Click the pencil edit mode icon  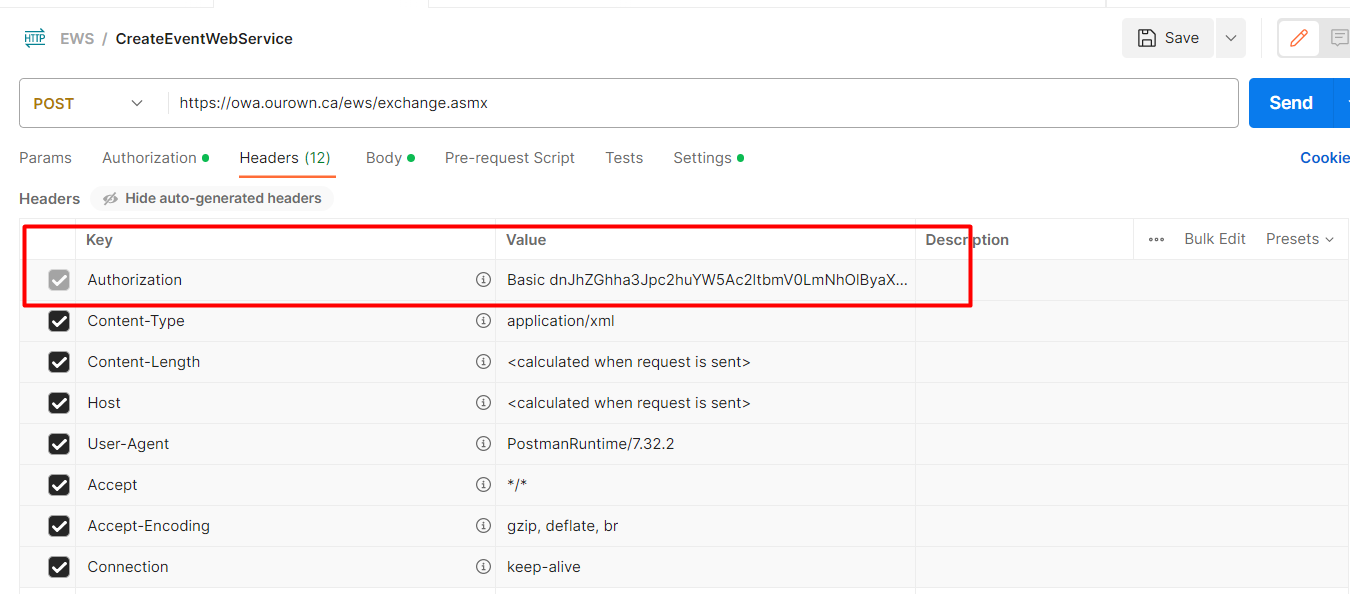point(1299,39)
